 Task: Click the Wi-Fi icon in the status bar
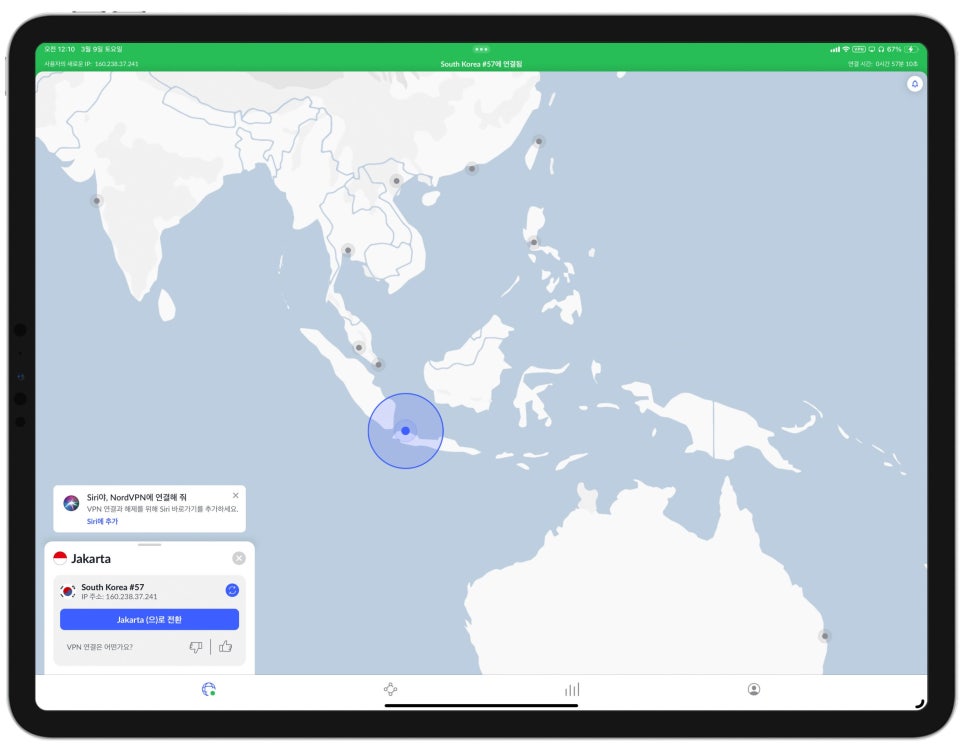click(x=846, y=49)
